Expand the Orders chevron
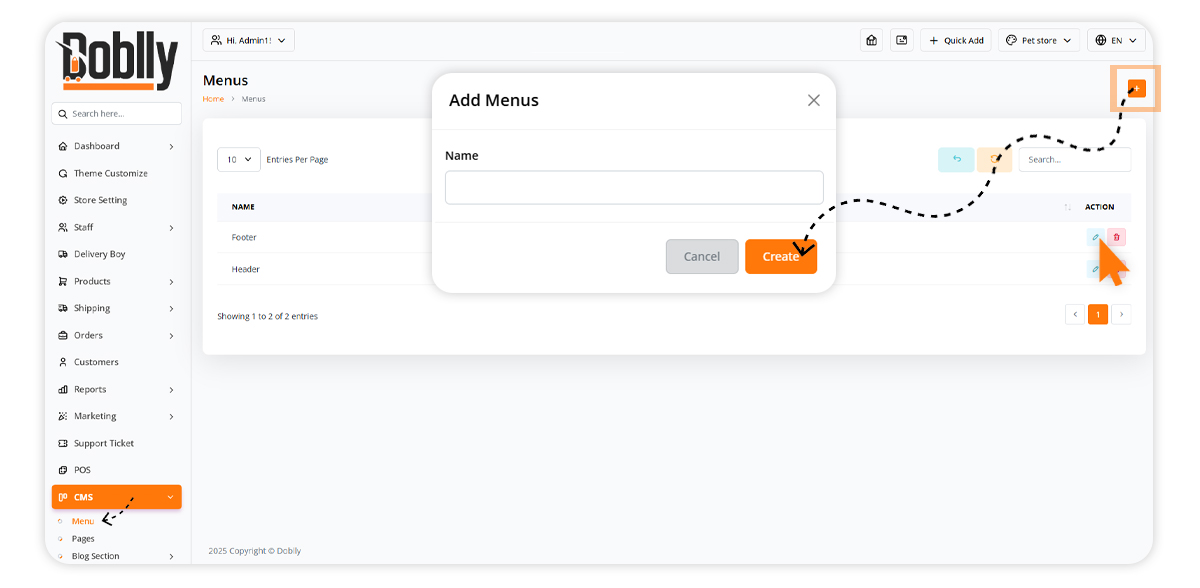Image resolution: width=1200 pixels, height=588 pixels. [171, 336]
